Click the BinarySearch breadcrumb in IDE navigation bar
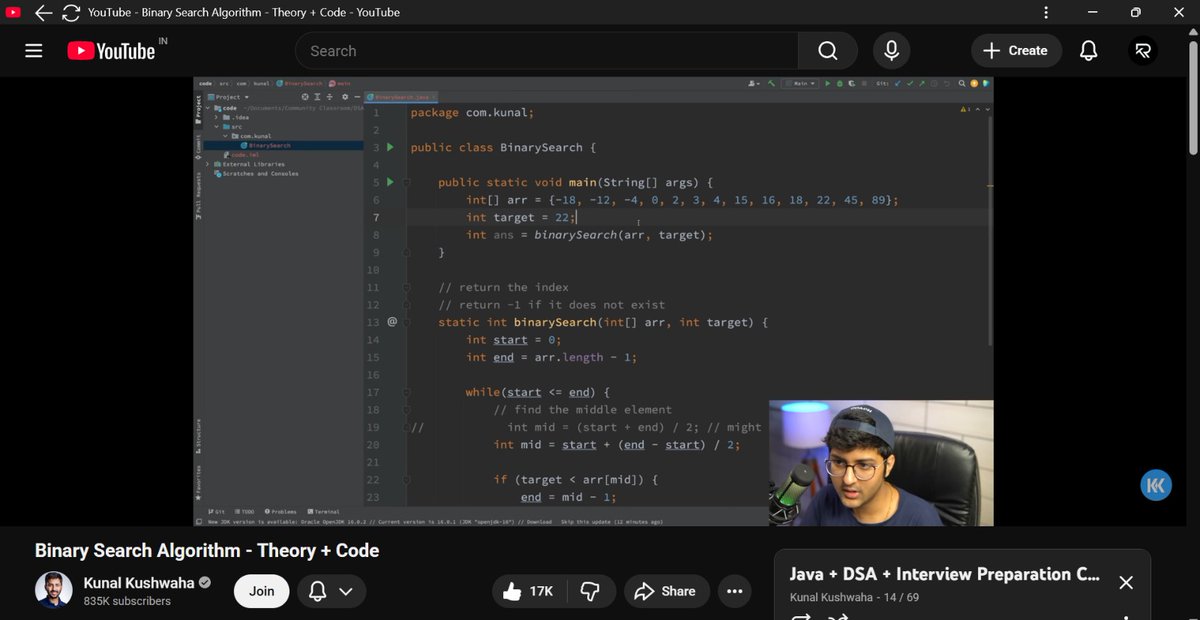The width and height of the screenshot is (1200, 620). point(300,83)
